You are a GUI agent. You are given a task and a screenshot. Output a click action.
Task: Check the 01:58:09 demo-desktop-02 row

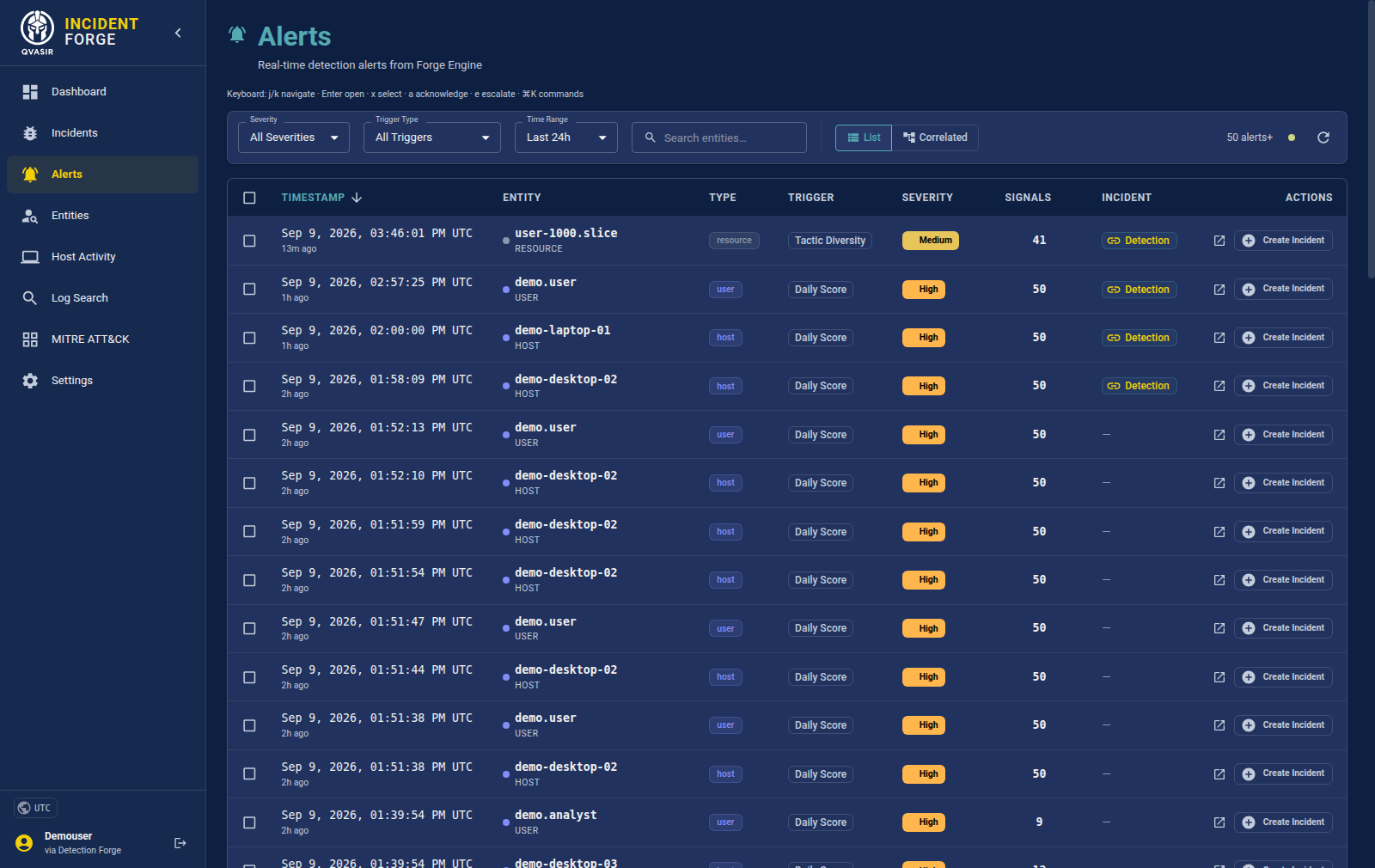click(249, 386)
